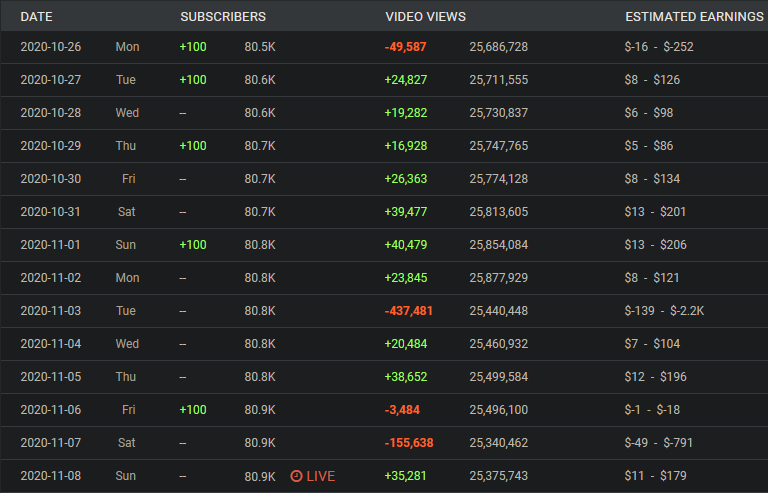This screenshot has width=768, height=493.
Task: Click the +19,282 video views change
Action: [x=406, y=113]
